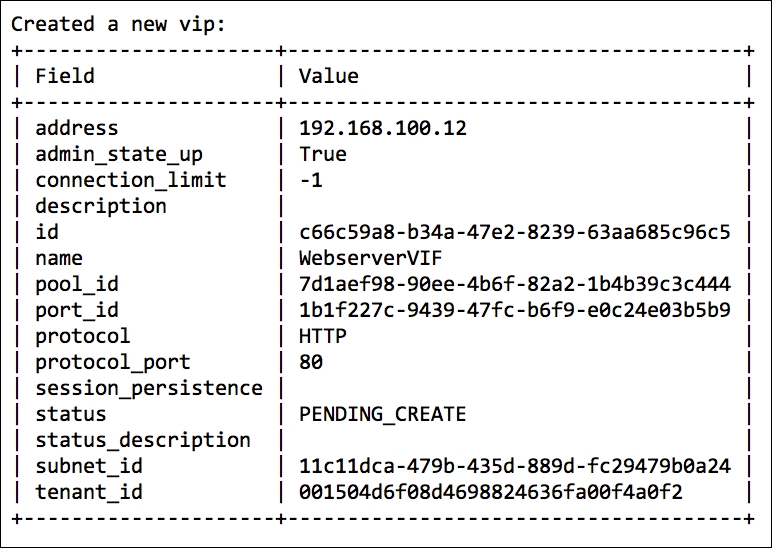Image resolution: width=772 pixels, height=548 pixels.
Task: Click the address field label
Action: tap(77, 128)
